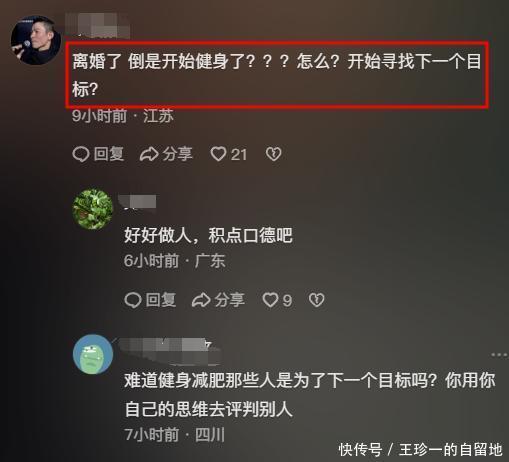
Task: Click the share arrow icon under the Jiangsu comment
Action: 149,154
